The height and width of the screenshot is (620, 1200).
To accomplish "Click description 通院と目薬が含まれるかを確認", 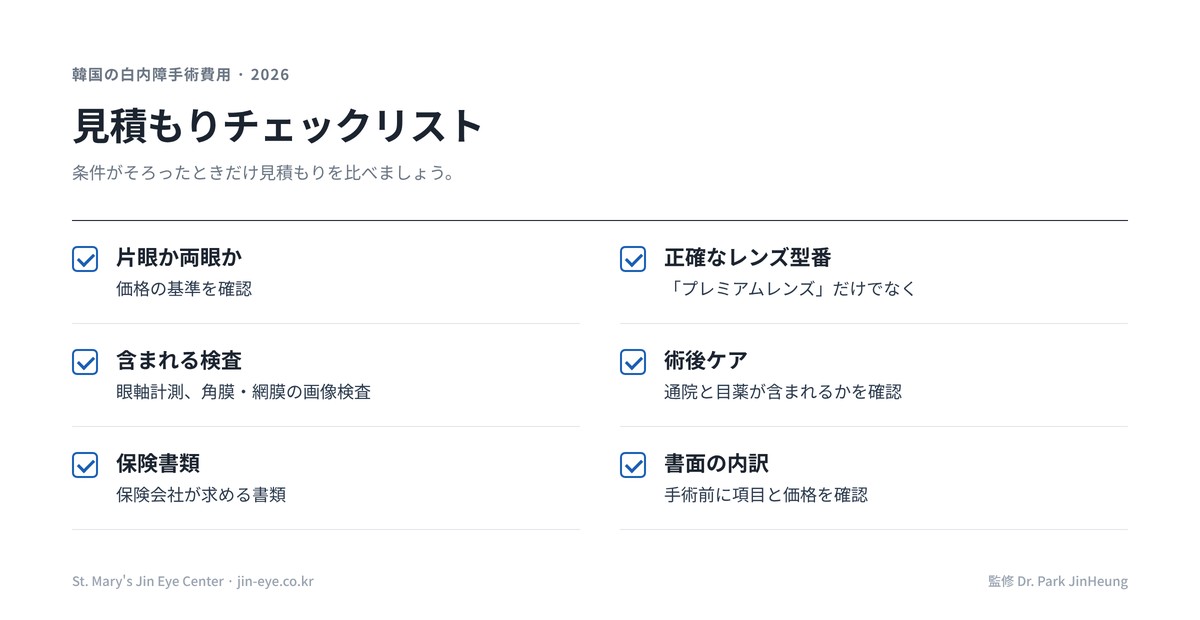I will pyautogui.click(x=783, y=392).
